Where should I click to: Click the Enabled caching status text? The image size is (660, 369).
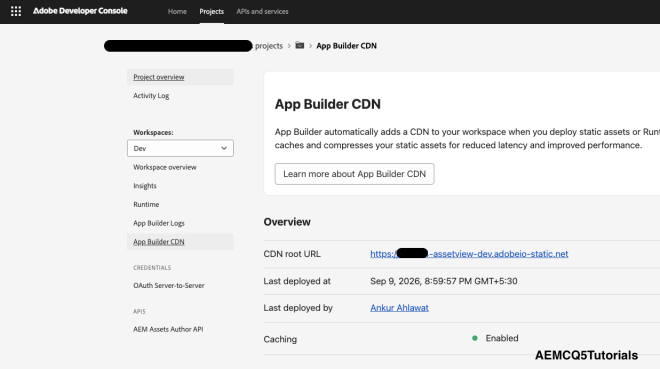tap(502, 338)
